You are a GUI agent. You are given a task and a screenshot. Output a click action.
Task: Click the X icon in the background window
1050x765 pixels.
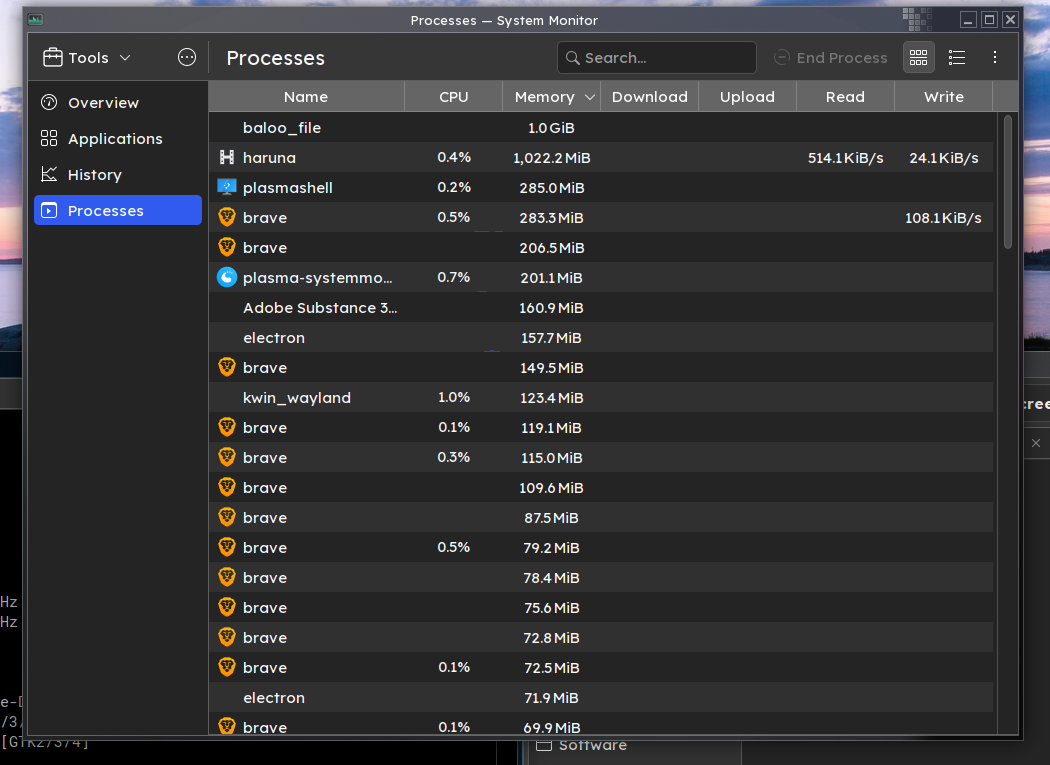click(1036, 443)
